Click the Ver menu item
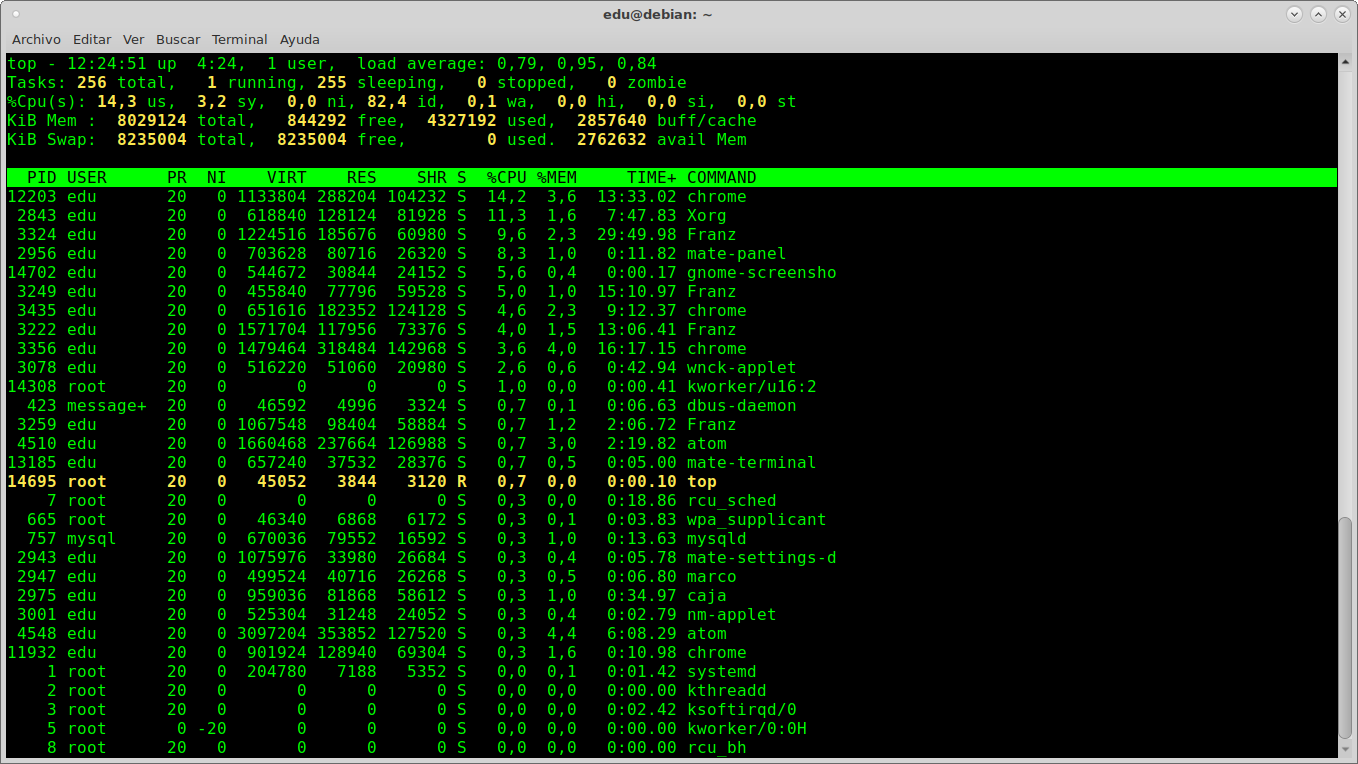This screenshot has height=764, width=1358. 134,39
